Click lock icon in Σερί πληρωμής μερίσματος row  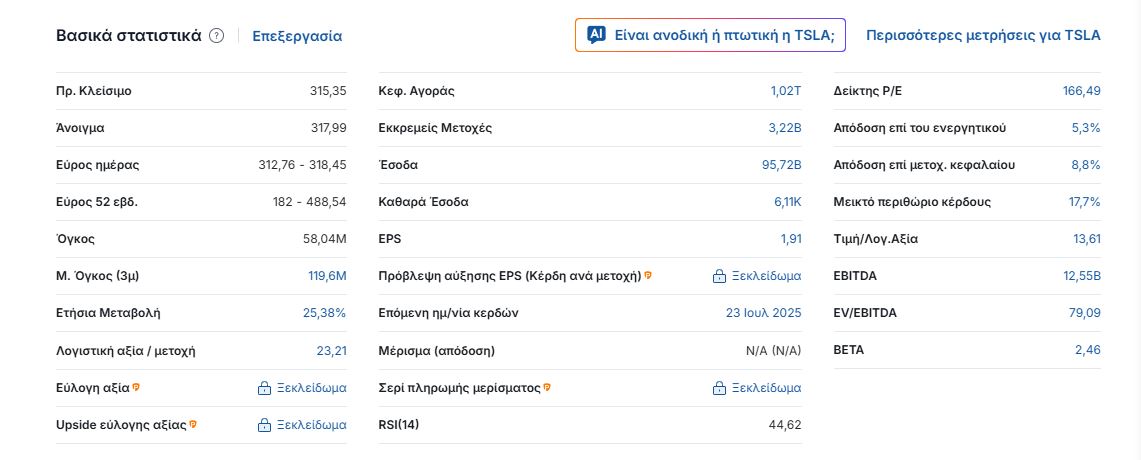719,388
